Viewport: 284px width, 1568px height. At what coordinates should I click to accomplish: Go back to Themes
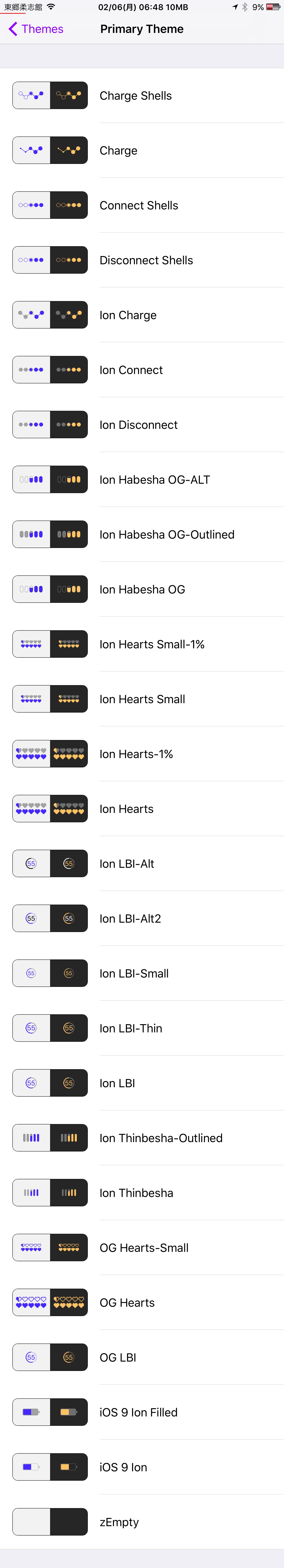pyautogui.click(x=36, y=29)
